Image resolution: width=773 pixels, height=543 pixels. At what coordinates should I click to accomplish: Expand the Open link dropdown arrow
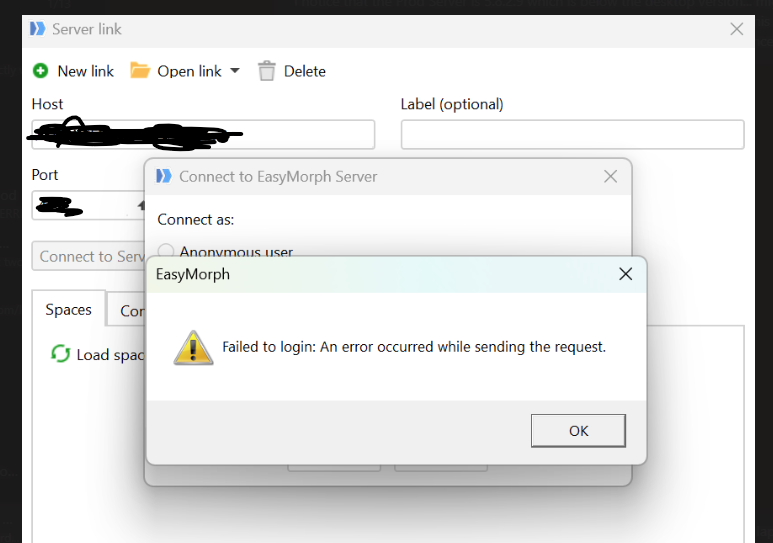235,71
